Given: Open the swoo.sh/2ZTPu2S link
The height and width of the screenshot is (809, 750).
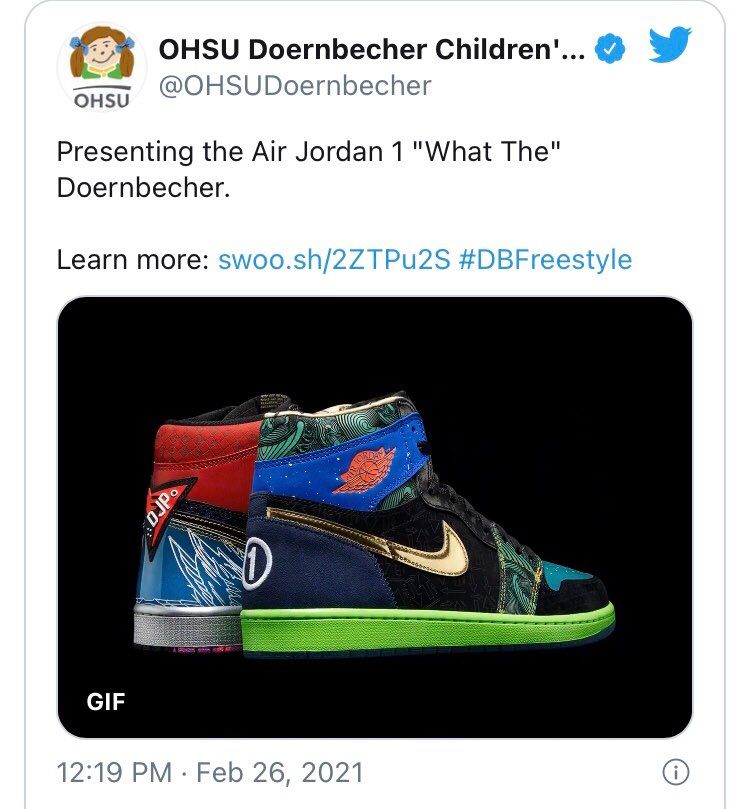Looking at the screenshot, I should point(334,260).
